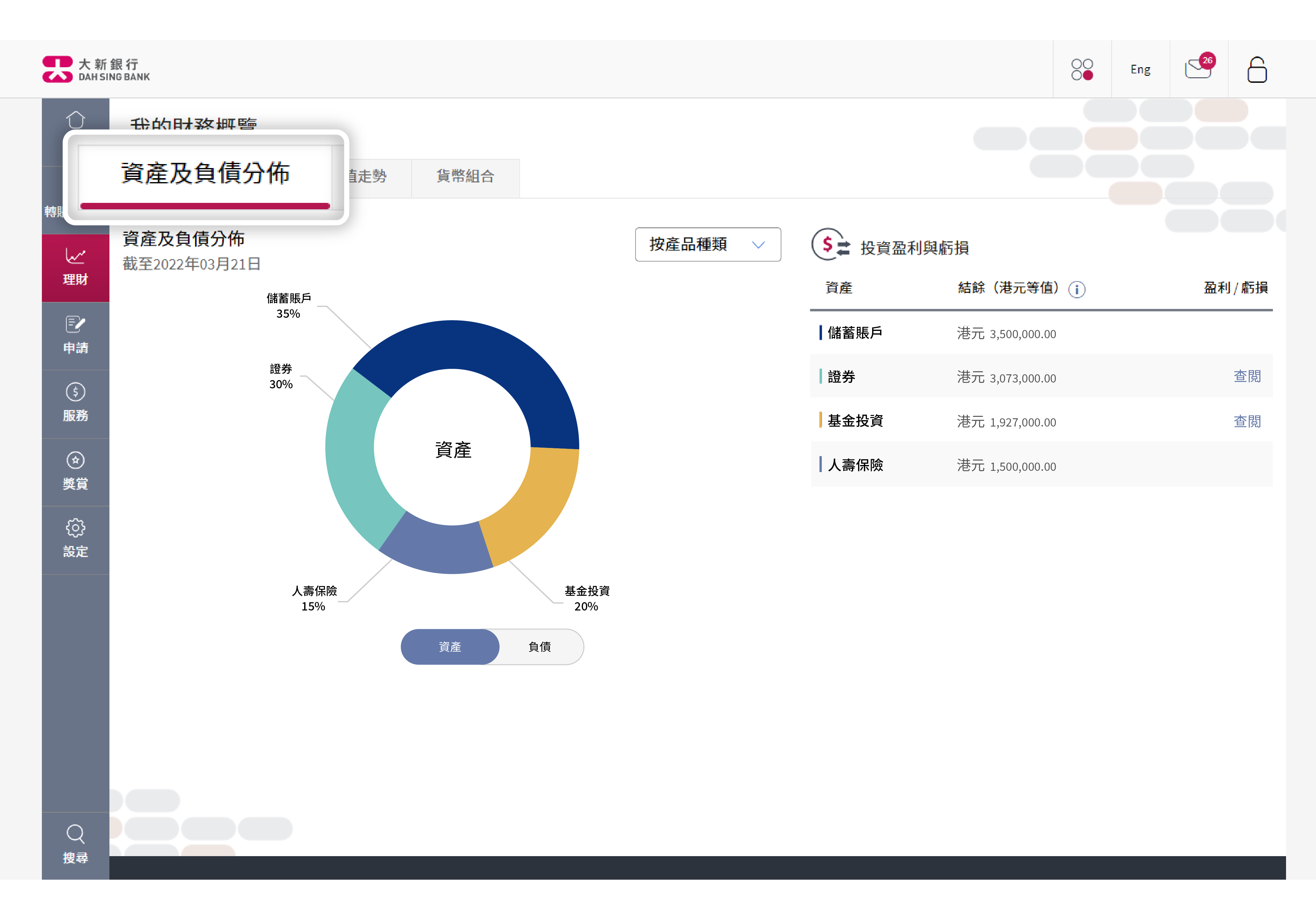Click the 基金投資 20% chart label

586,599
